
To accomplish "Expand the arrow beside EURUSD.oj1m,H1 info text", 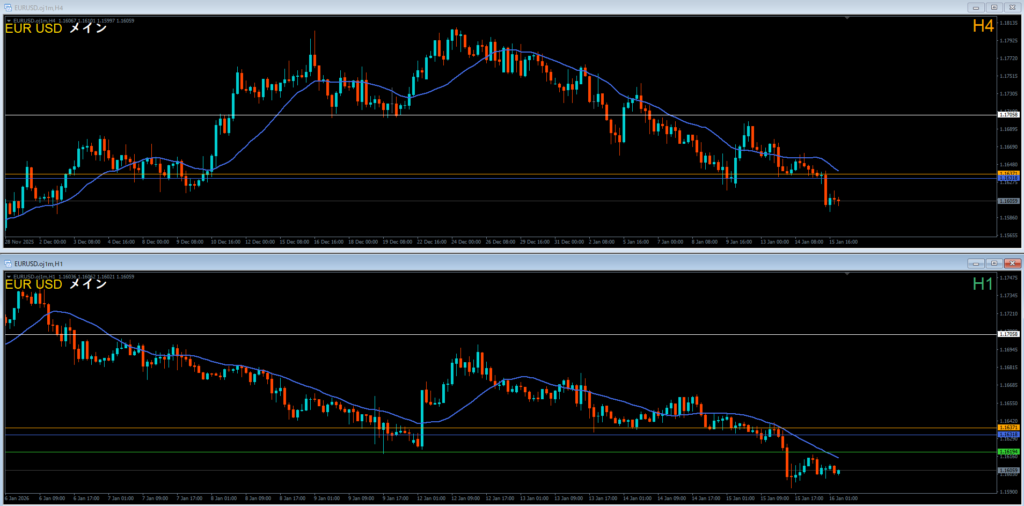I will pos(9,277).
